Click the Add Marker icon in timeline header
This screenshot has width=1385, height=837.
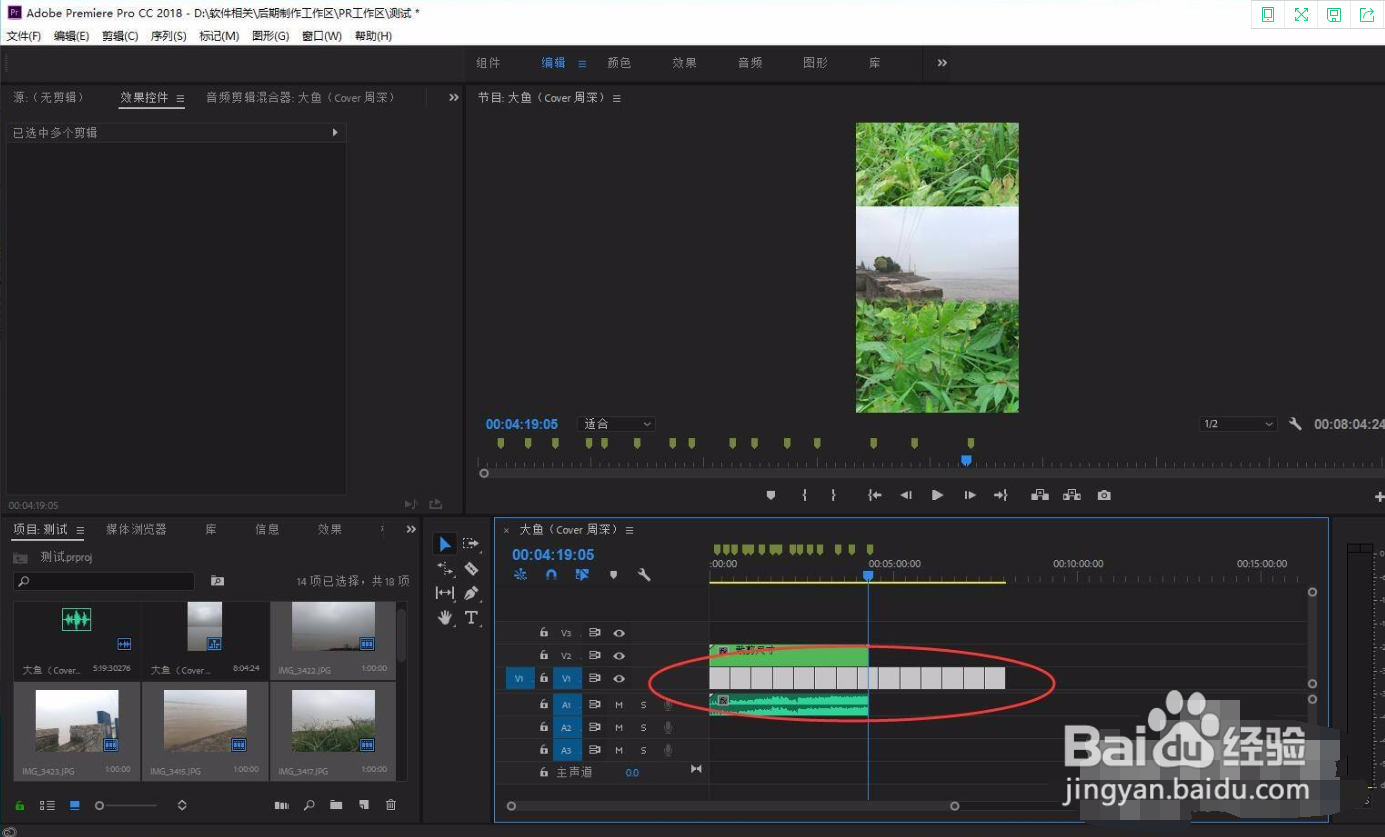pos(613,575)
